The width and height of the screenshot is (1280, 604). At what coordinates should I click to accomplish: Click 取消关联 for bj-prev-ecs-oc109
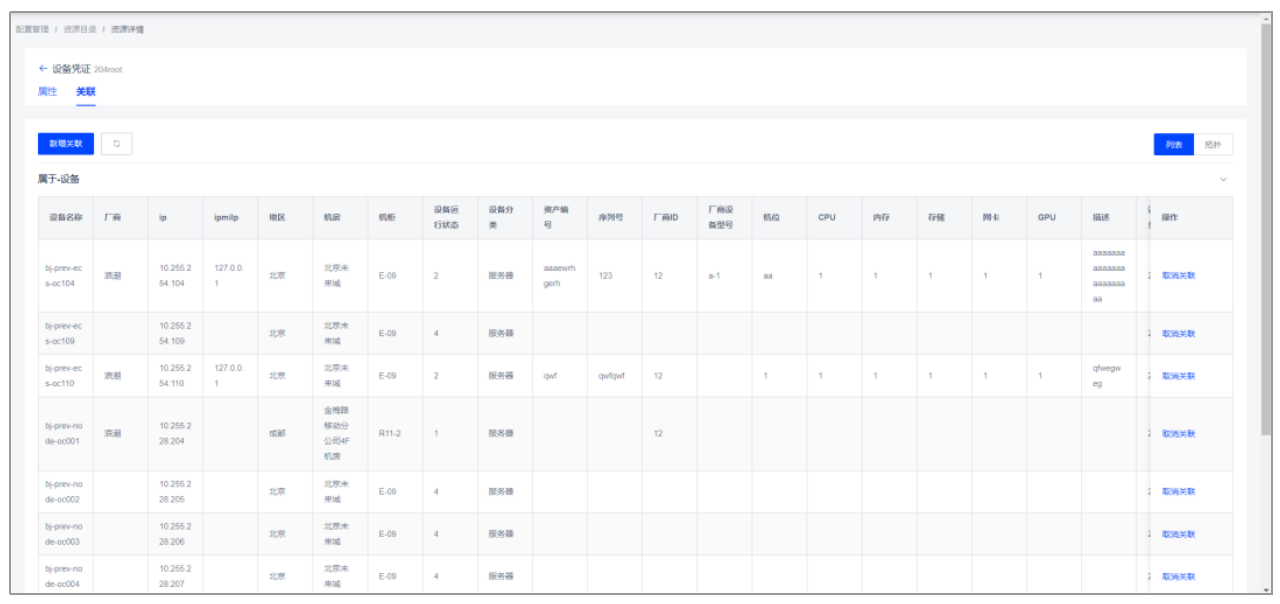pyautogui.click(x=1178, y=333)
